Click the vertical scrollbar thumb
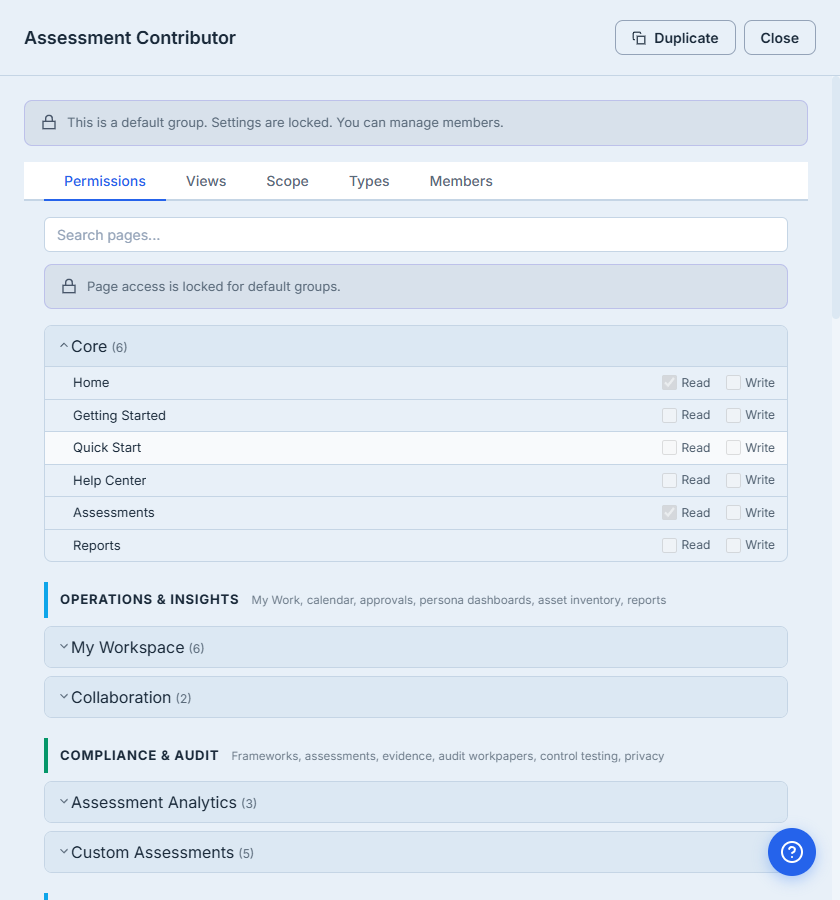Viewport: 840px width, 900px height. [x=835, y=197]
